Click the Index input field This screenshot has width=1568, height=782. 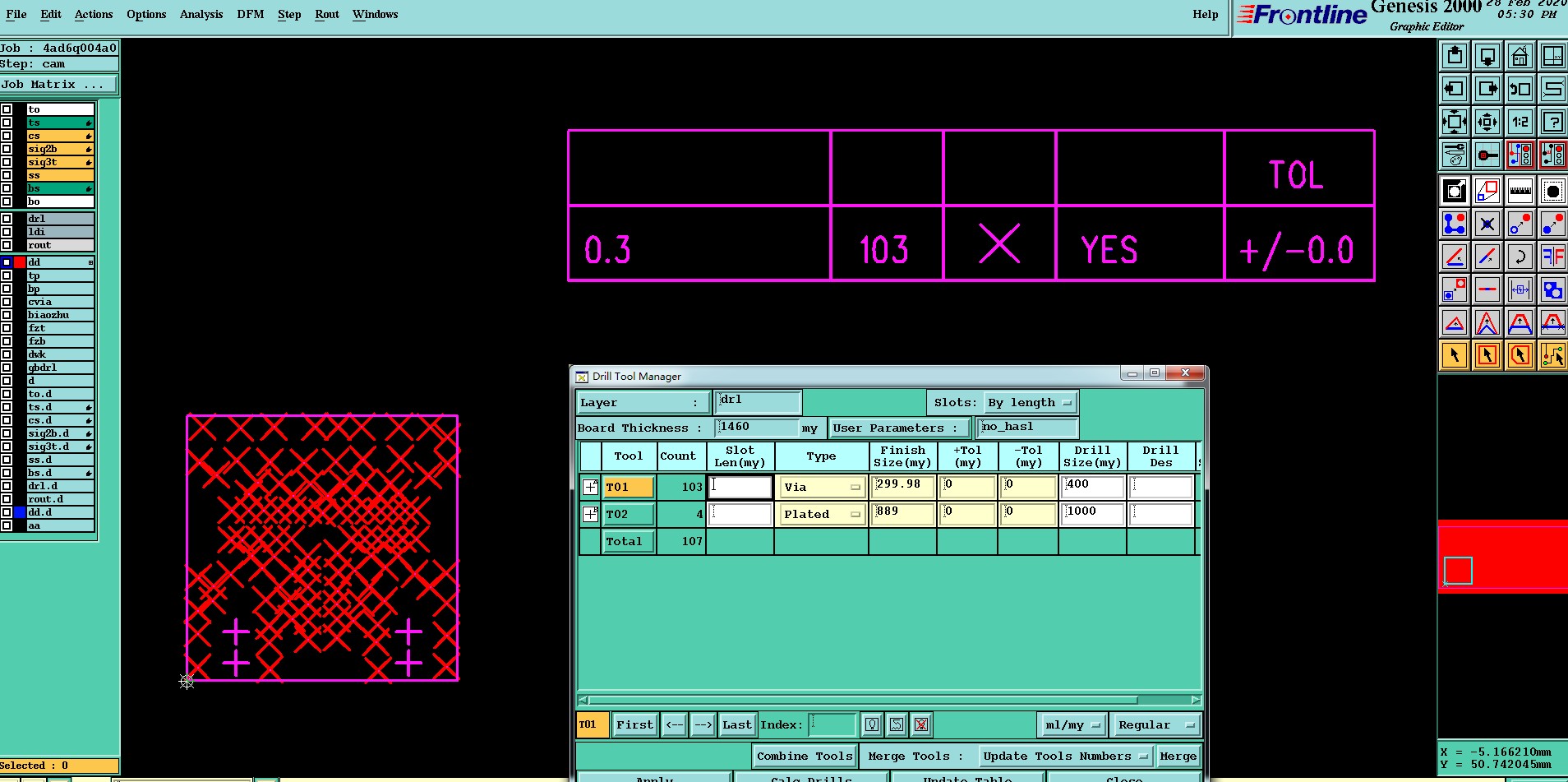(832, 724)
